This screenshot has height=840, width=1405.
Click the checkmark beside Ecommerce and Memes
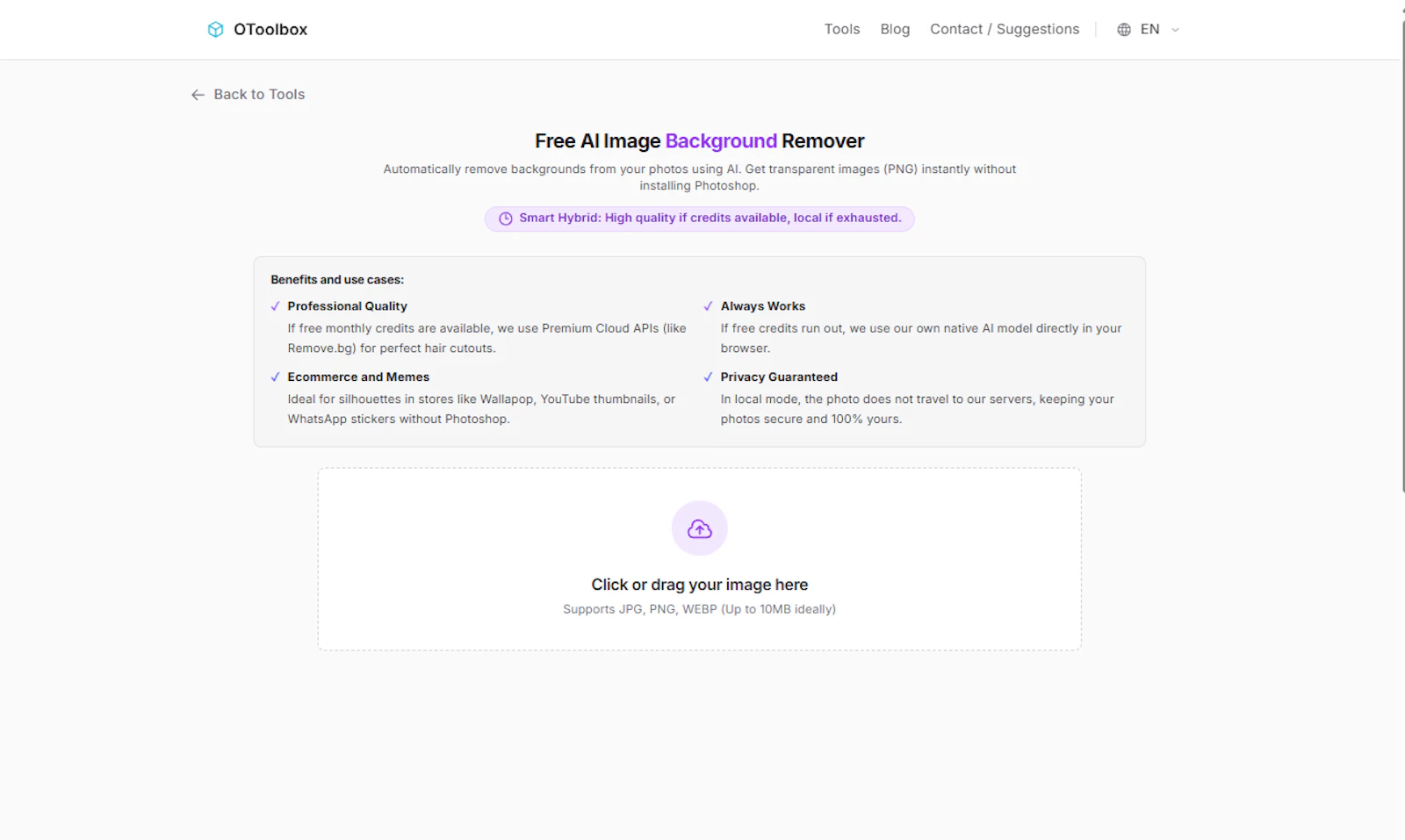point(276,377)
